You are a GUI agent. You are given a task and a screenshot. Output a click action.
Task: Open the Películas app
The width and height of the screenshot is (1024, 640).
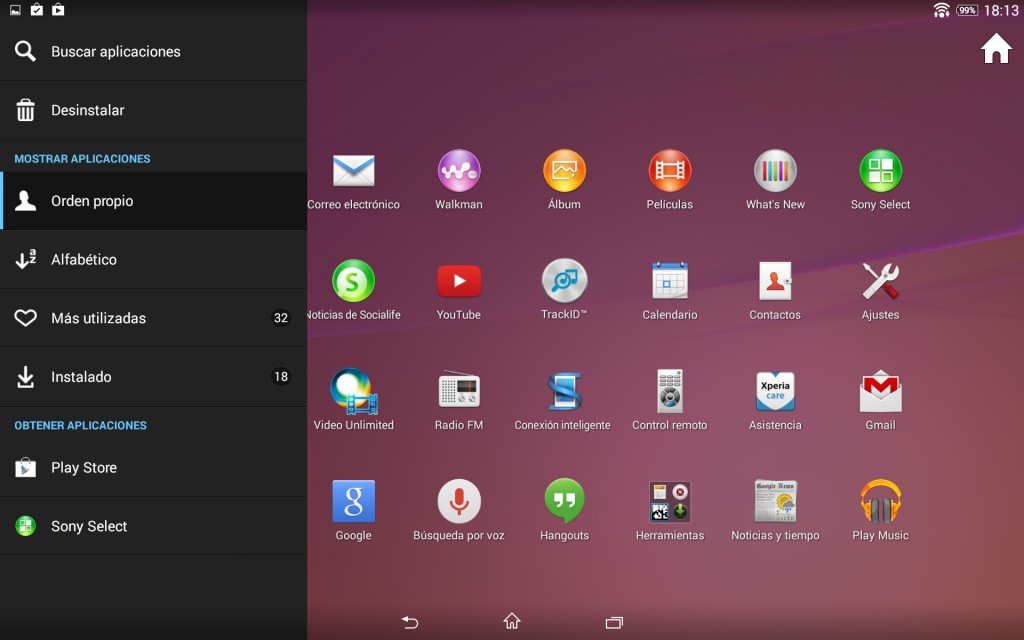(x=669, y=171)
